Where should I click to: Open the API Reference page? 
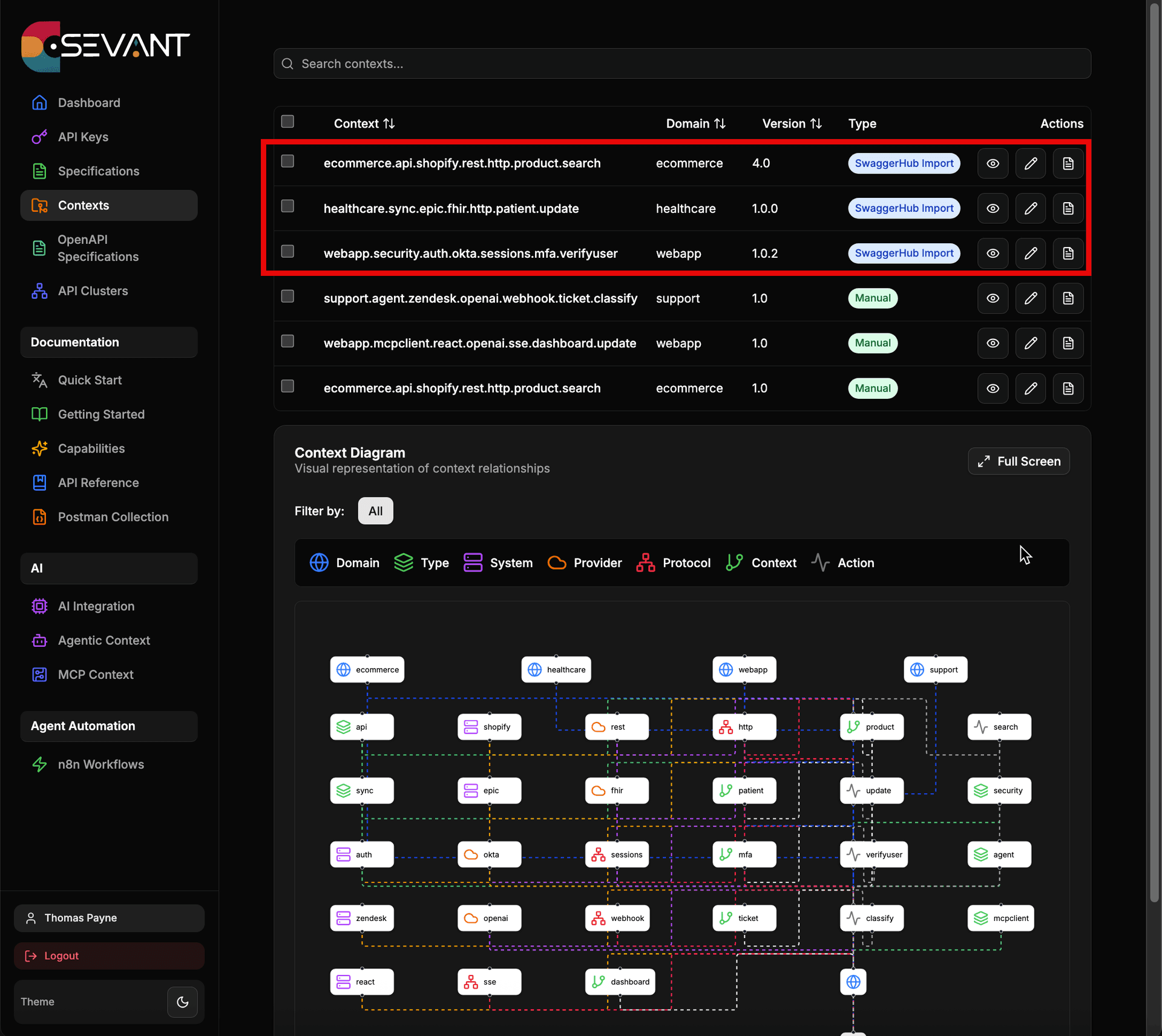click(x=109, y=483)
